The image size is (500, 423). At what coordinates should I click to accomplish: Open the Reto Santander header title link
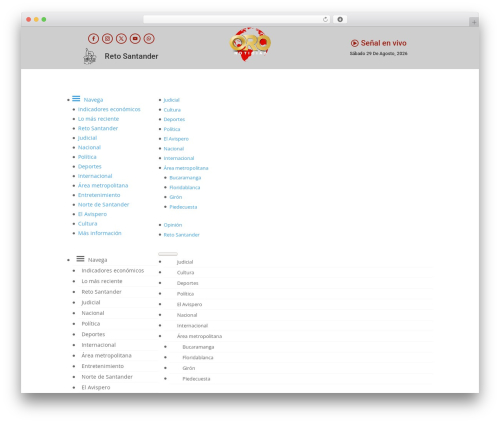click(x=131, y=56)
